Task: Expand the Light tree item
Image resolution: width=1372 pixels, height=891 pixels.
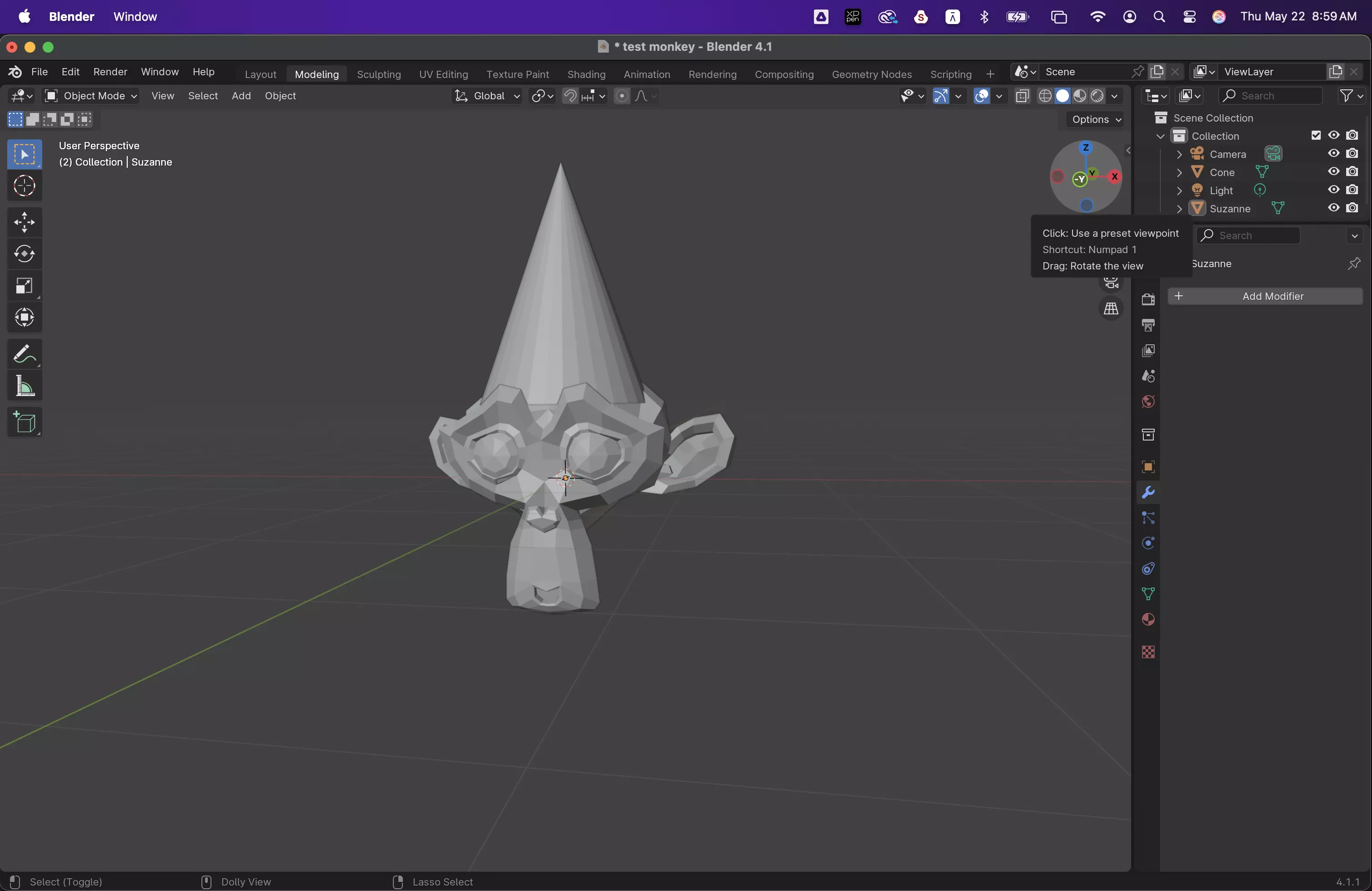Action: (1179, 191)
